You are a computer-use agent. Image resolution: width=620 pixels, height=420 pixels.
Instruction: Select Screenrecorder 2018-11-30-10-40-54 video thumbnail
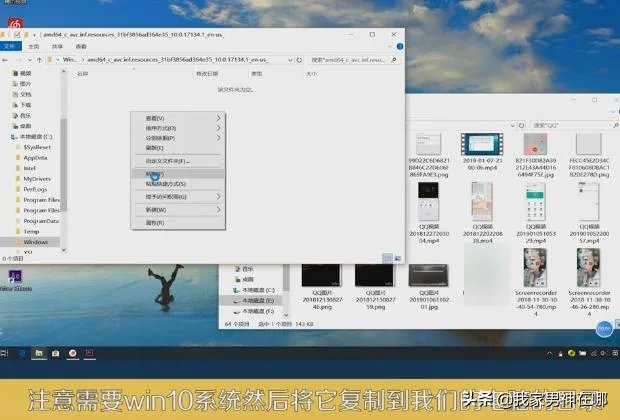[x=535, y=268]
